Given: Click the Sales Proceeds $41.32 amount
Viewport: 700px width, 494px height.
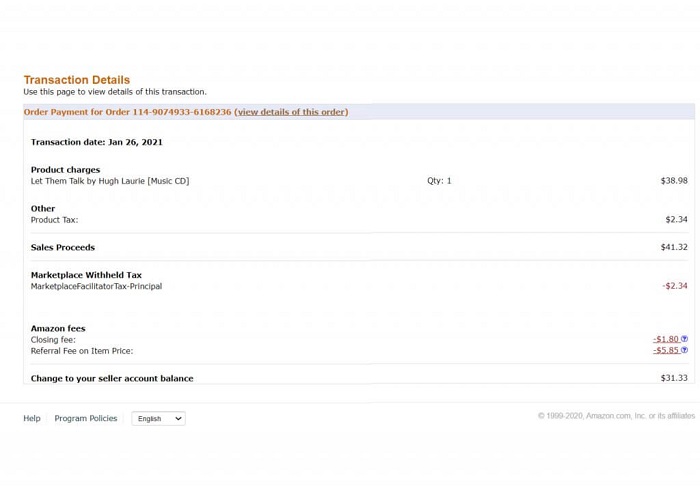Looking at the screenshot, I should [674, 247].
